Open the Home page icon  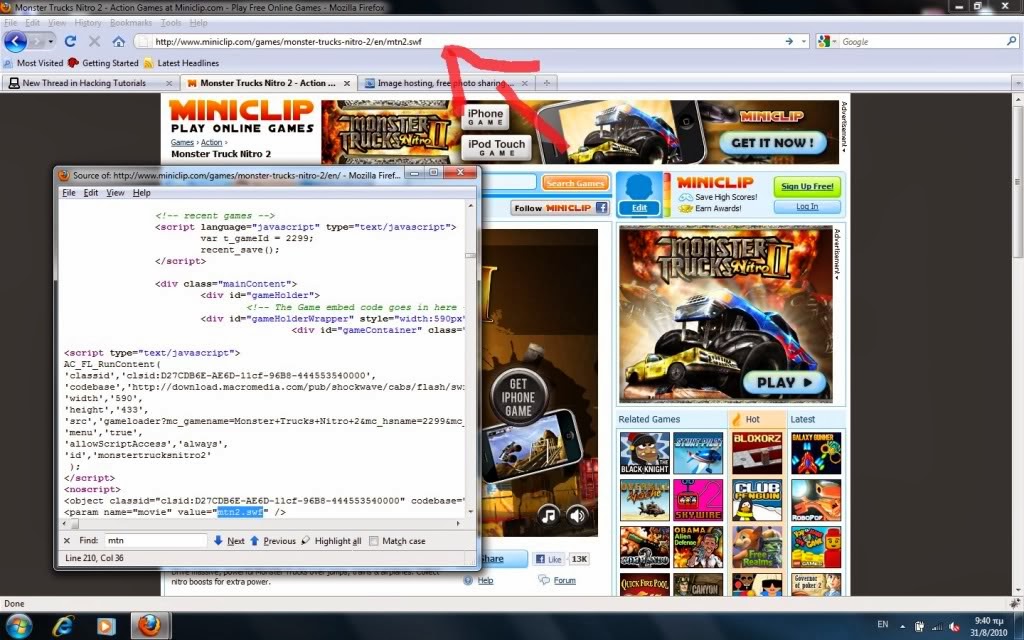coord(118,41)
